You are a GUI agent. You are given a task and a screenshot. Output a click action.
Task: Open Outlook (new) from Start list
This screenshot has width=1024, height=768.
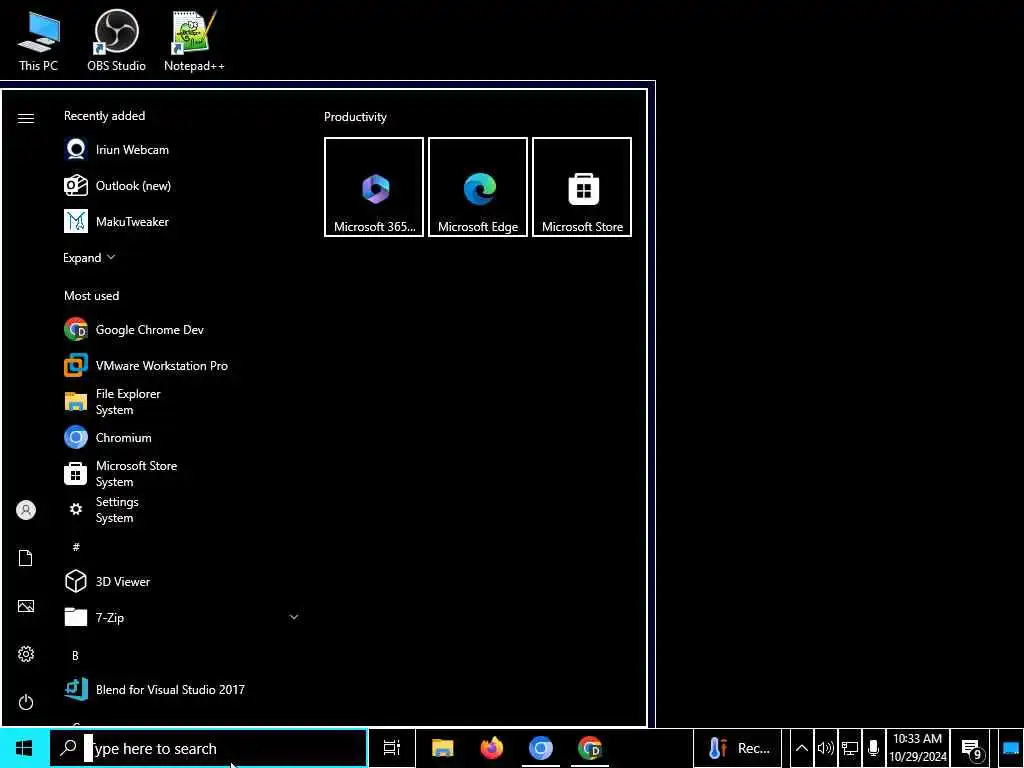click(182, 185)
